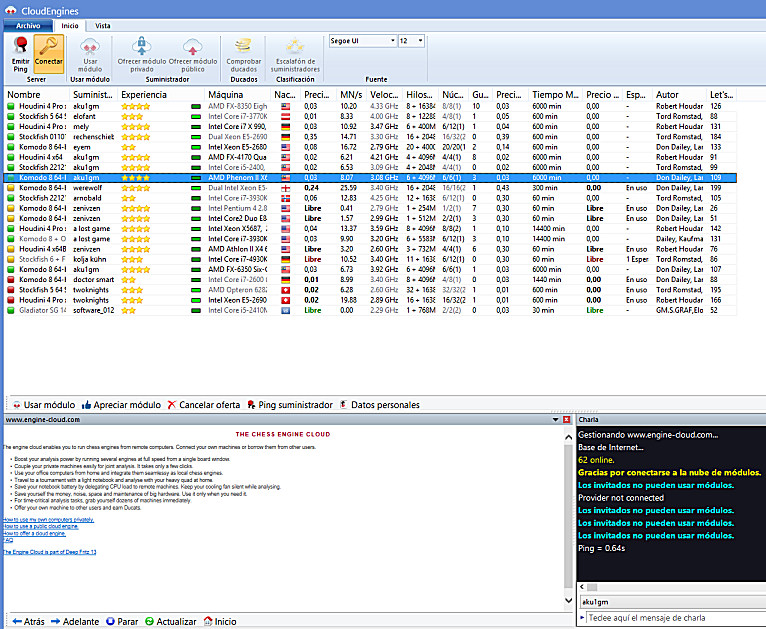Click Intel Xeon X5687 machine cell

pos(237,229)
